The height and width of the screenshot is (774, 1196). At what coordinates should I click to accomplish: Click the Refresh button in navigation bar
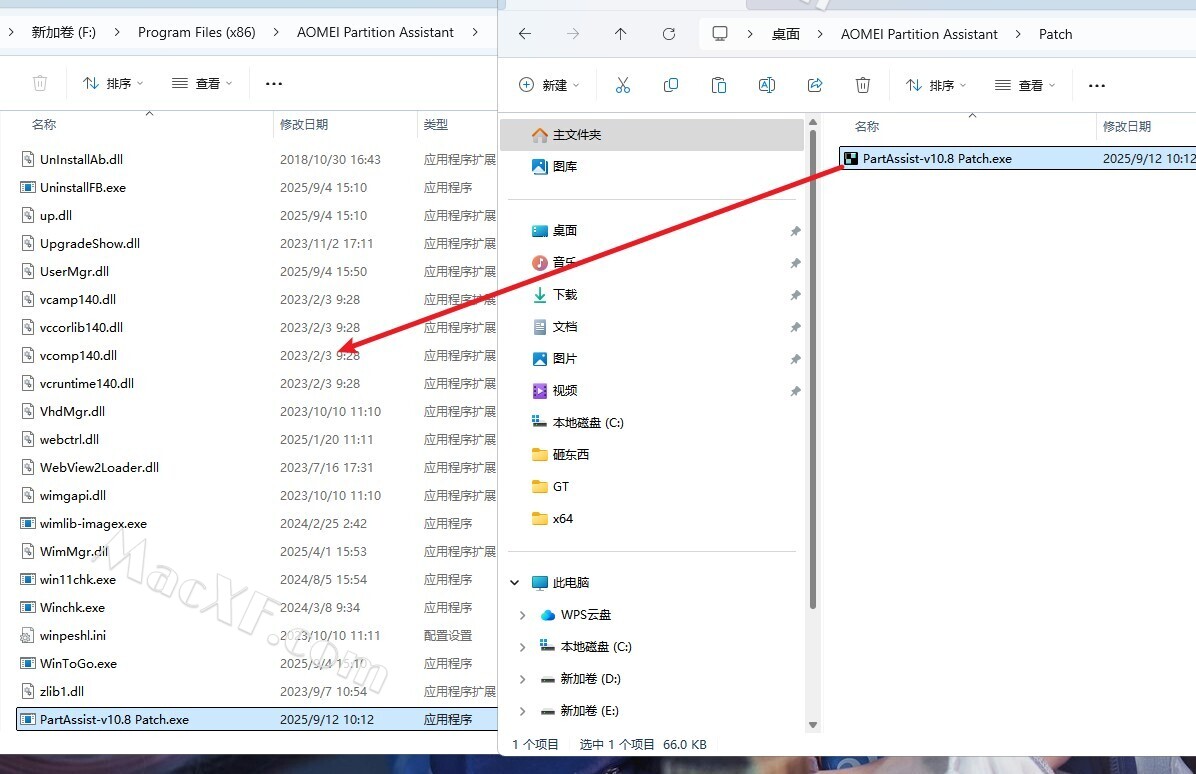coord(669,34)
